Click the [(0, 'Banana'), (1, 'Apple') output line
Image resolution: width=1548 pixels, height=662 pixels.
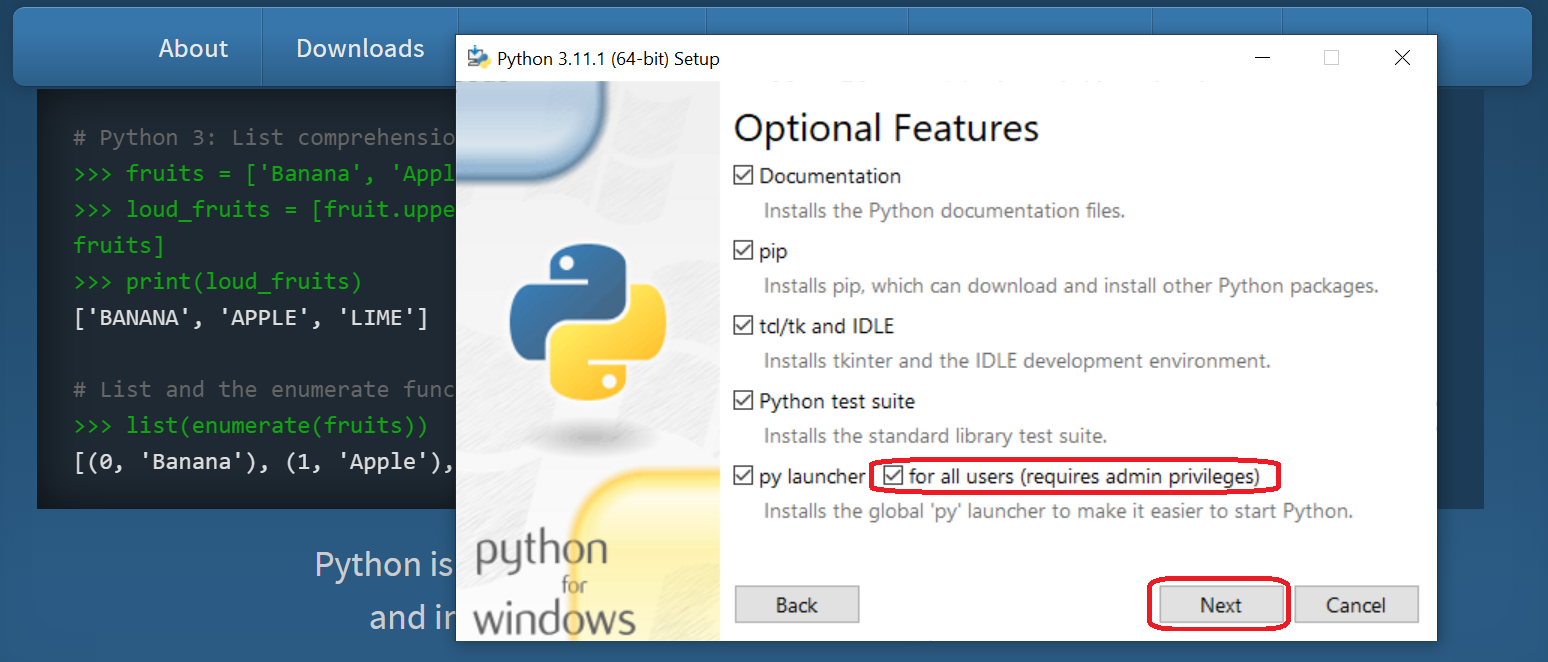pyautogui.click(x=265, y=462)
